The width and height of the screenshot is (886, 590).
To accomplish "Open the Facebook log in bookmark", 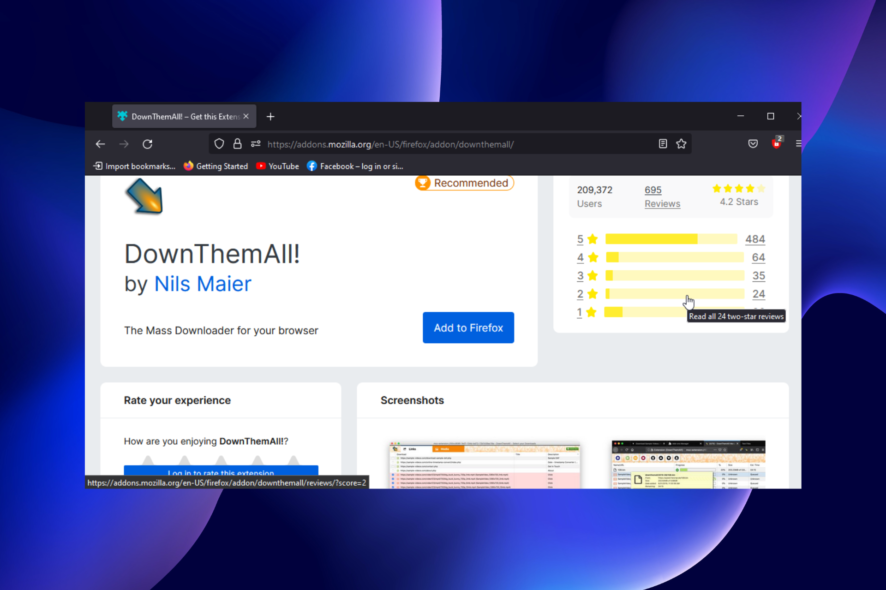I will click(x=355, y=166).
